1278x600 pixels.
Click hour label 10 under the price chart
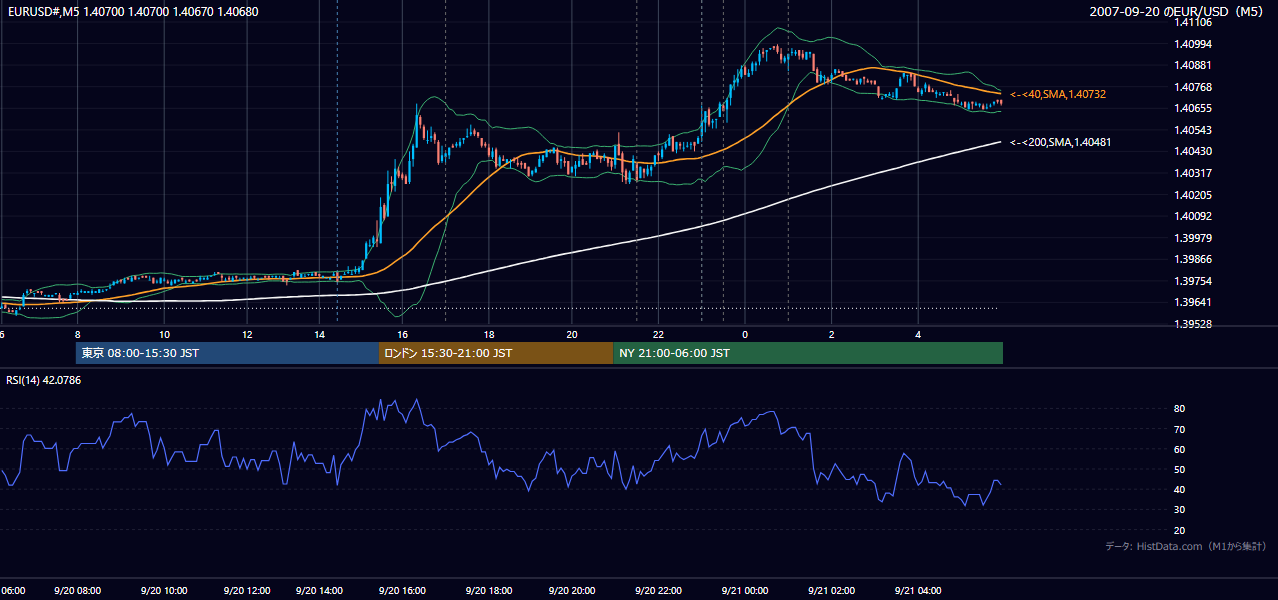(x=164, y=334)
